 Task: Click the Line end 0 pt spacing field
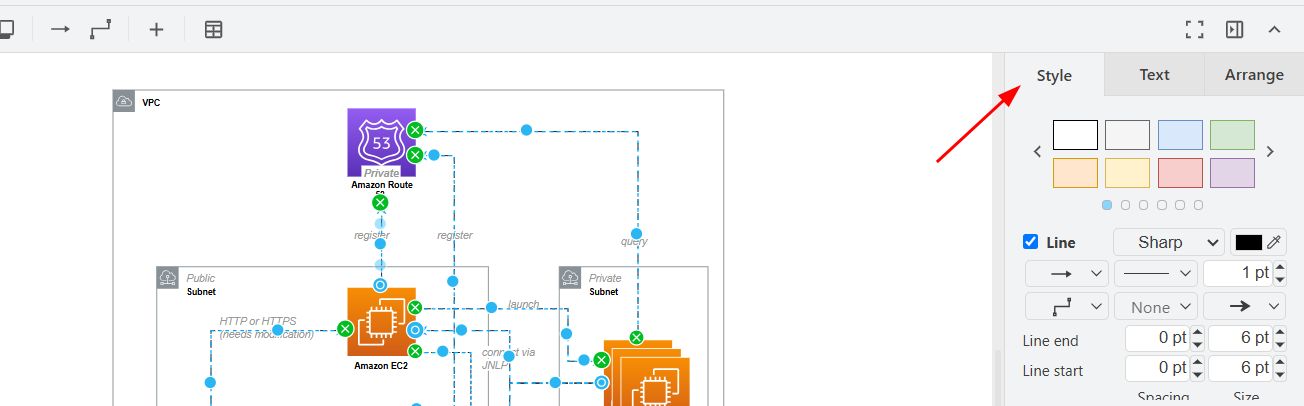1158,339
